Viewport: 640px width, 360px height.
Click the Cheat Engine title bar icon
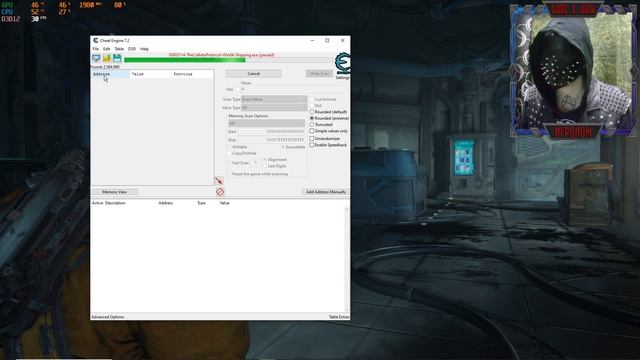point(96,40)
